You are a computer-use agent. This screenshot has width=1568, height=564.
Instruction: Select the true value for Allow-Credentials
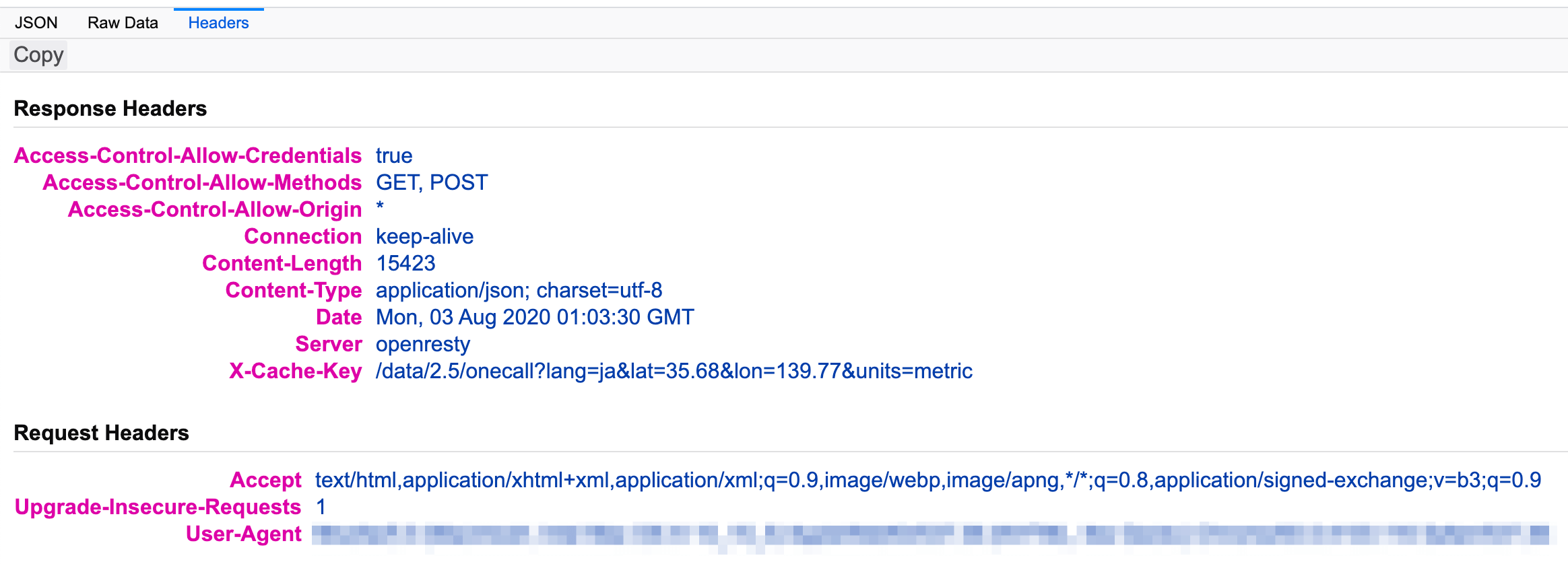[x=394, y=155]
